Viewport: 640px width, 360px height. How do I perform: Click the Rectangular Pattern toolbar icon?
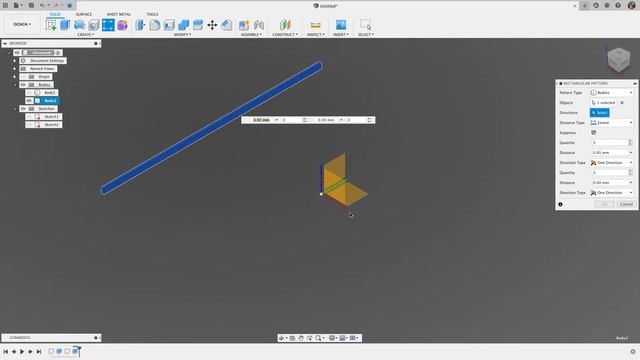coord(108,25)
